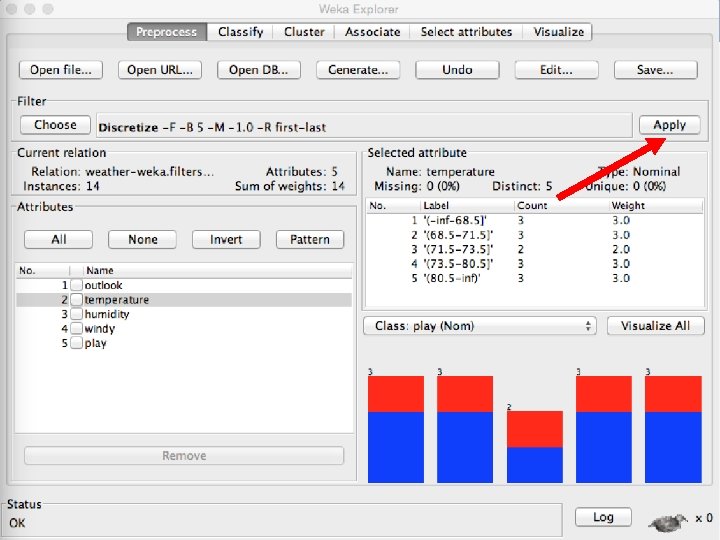
Task: Click the Save... button
Action: pos(655,70)
